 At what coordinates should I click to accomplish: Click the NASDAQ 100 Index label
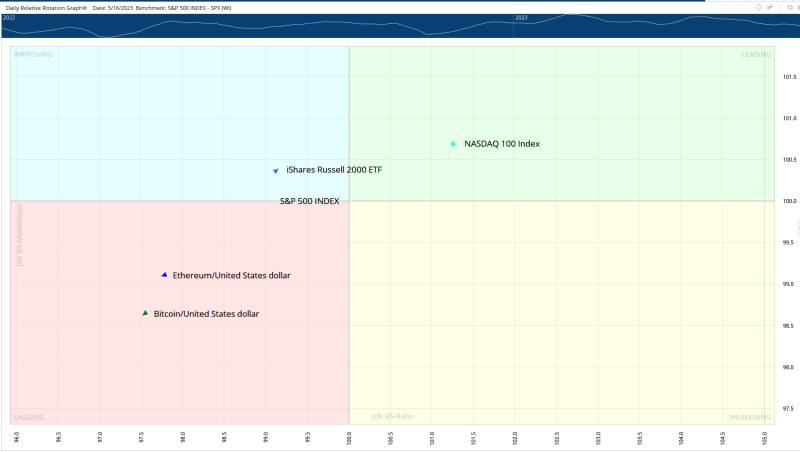click(x=502, y=144)
